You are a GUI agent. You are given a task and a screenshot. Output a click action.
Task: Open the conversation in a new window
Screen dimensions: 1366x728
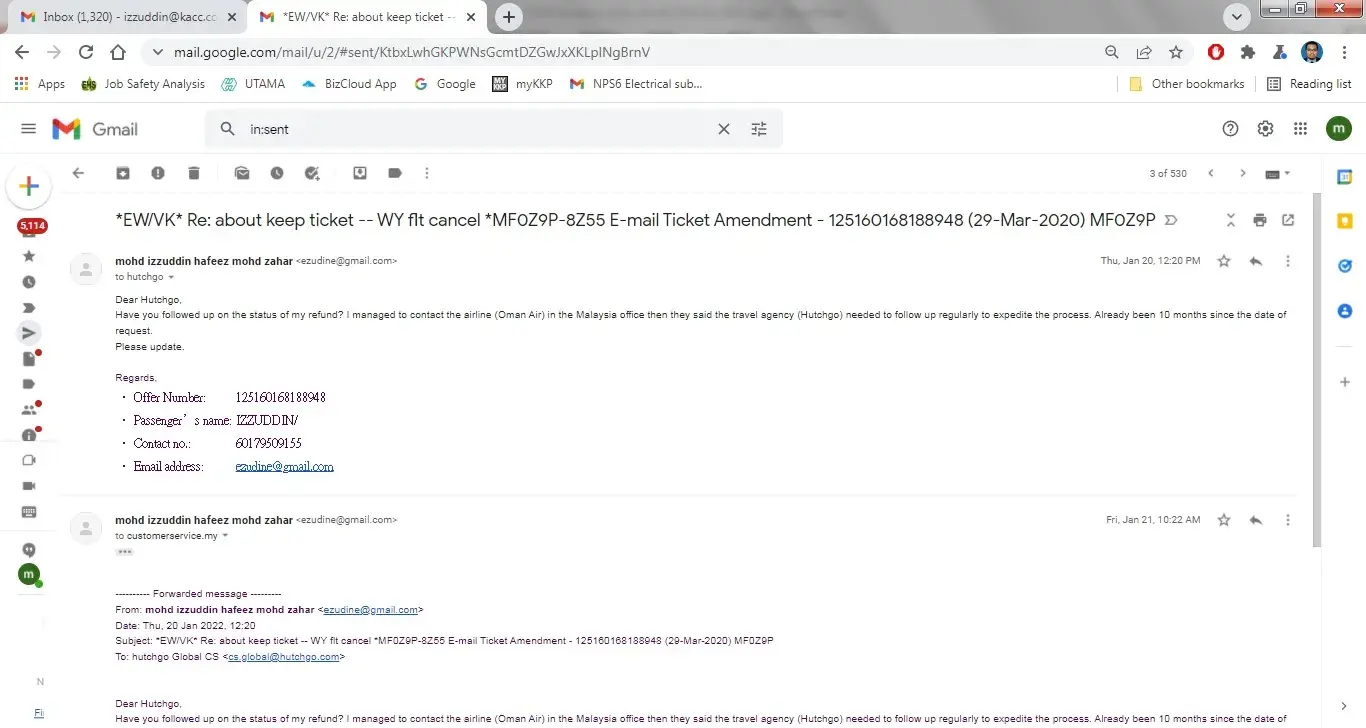point(1288,220)
